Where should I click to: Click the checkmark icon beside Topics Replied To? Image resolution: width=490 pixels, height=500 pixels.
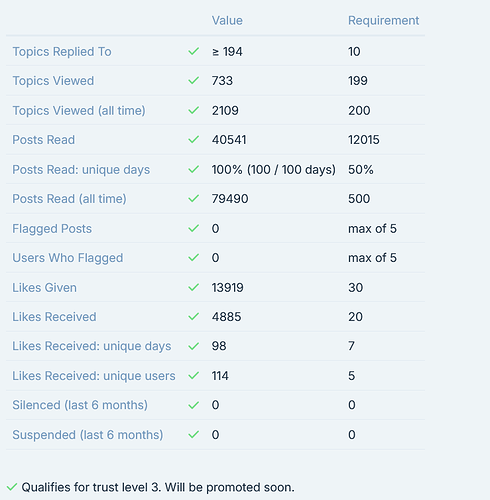click(193, 51)
